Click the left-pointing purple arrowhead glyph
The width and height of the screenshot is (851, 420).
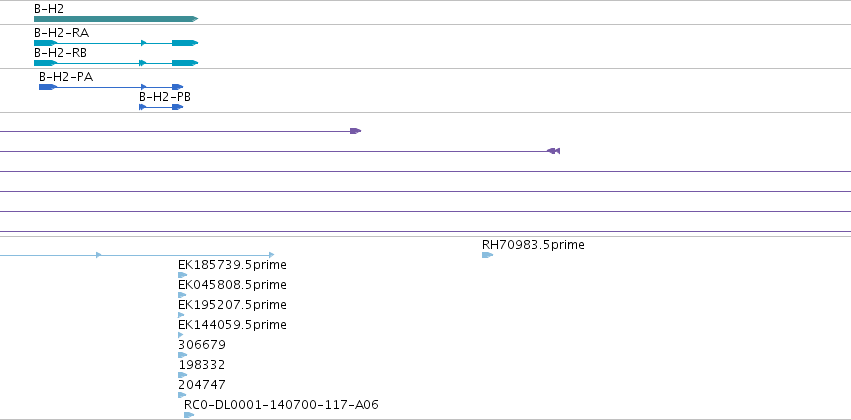(x=553, y=151)
